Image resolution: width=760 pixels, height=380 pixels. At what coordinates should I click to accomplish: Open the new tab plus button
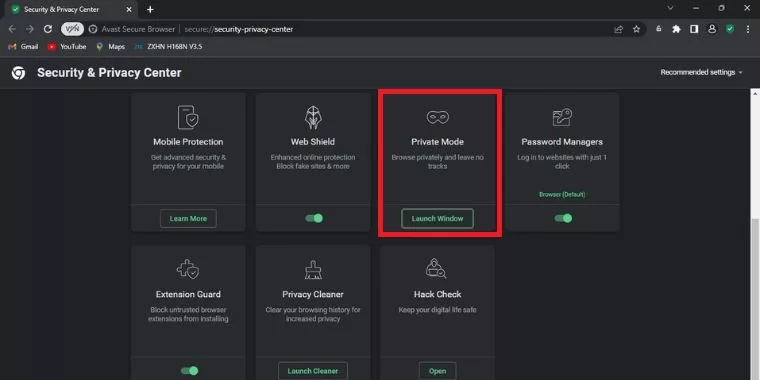pyautogui.click(x=150, y=9)
